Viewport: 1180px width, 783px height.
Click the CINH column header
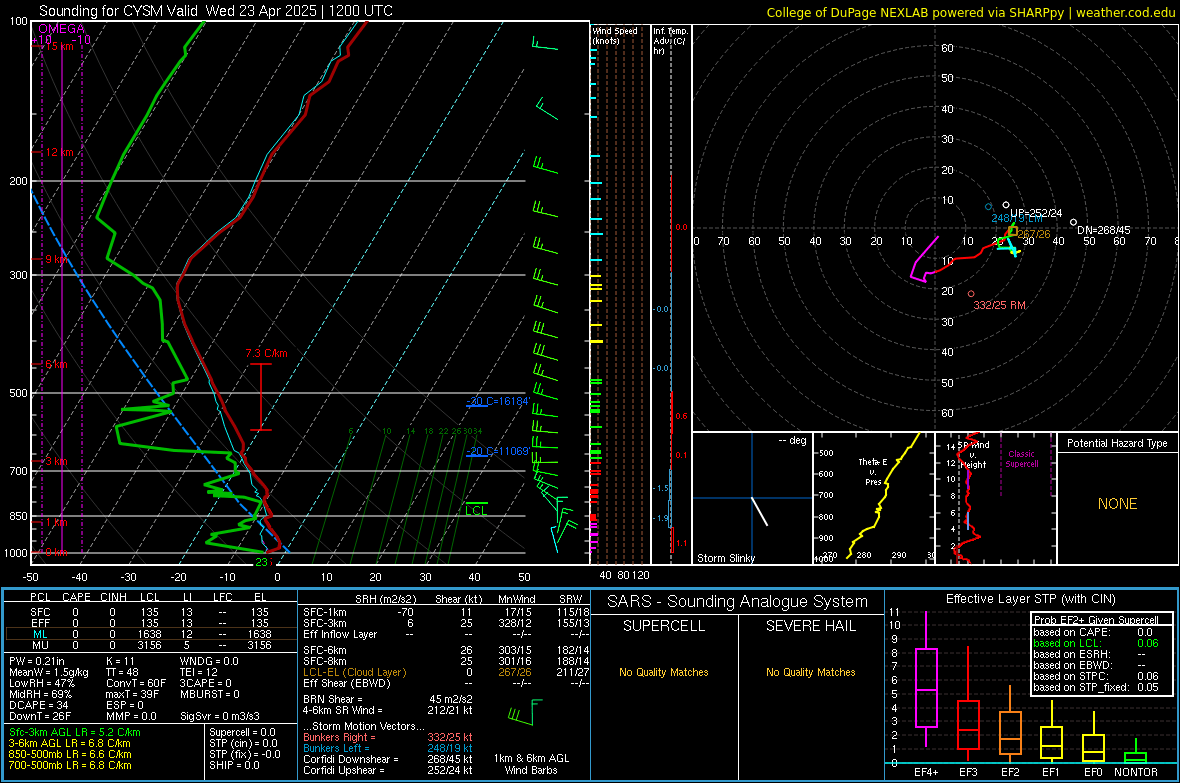tap(114, 597)
